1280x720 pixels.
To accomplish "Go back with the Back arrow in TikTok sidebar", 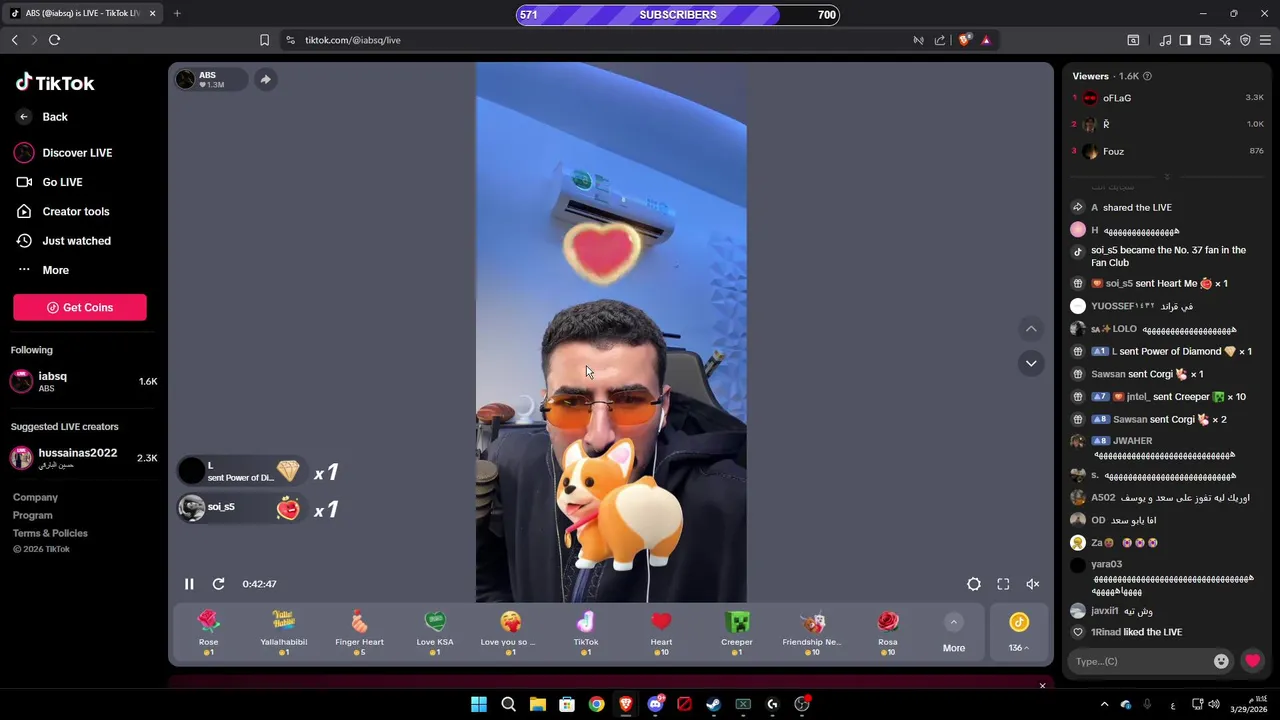I will (x=24, y=117).
